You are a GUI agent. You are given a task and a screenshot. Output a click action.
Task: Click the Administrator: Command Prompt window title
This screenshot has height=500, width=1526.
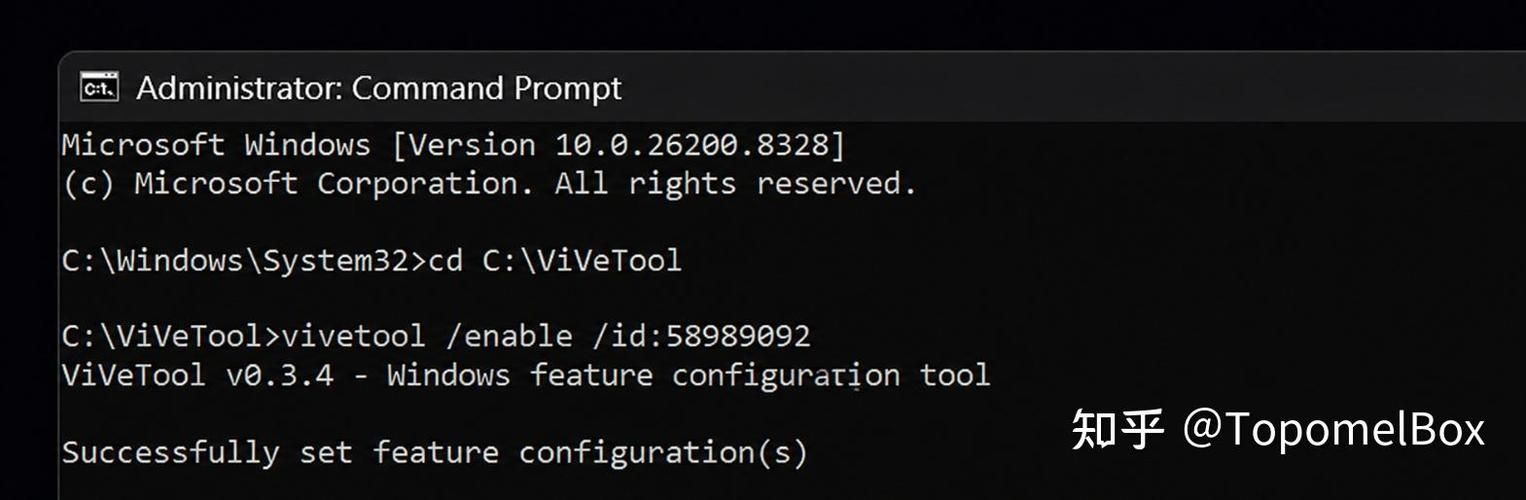[x=379, y=88]
